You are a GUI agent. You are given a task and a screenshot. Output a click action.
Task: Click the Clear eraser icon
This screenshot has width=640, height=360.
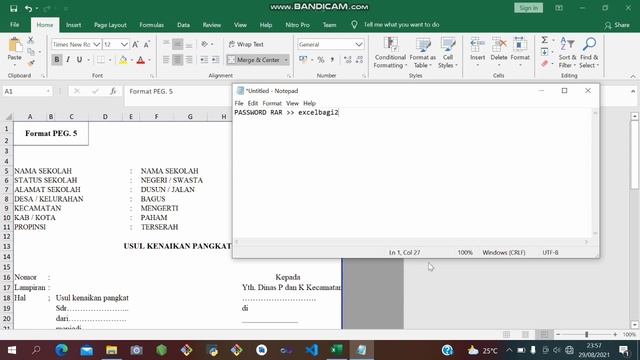544,64
